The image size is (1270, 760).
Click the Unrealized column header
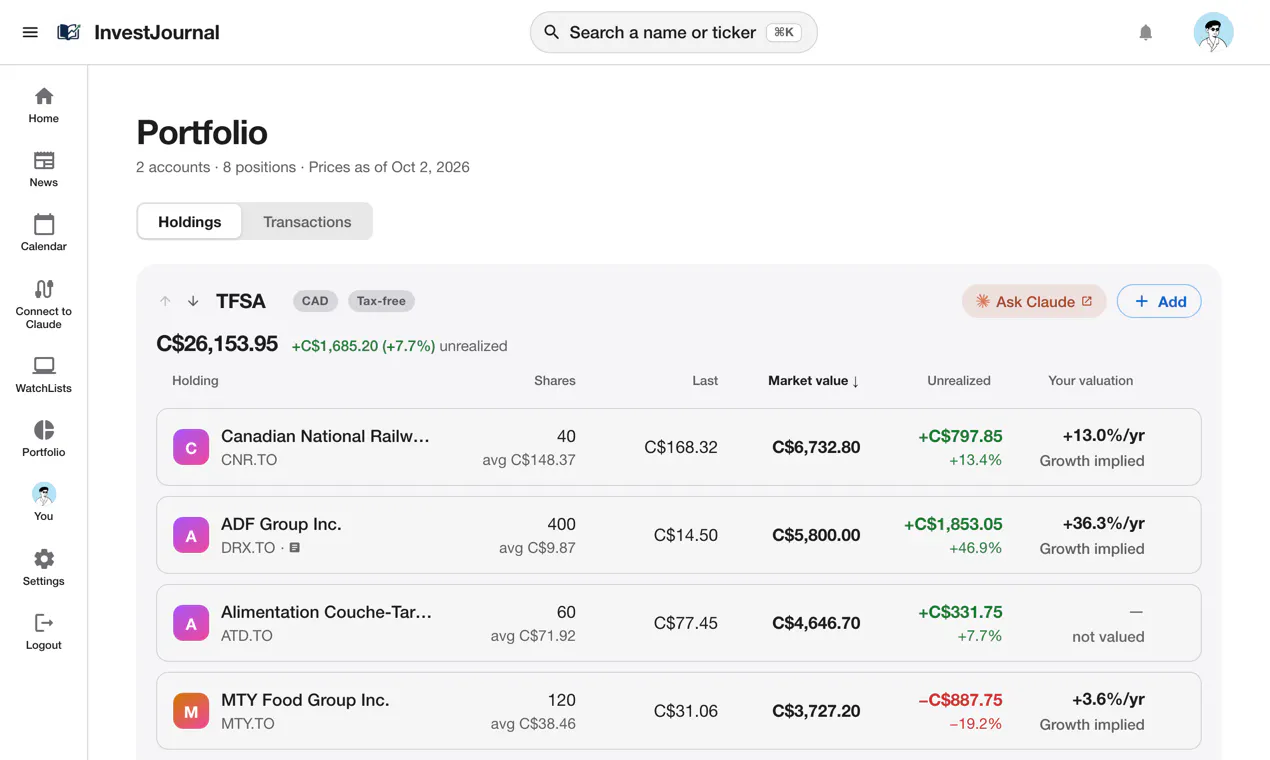point(959,381)
